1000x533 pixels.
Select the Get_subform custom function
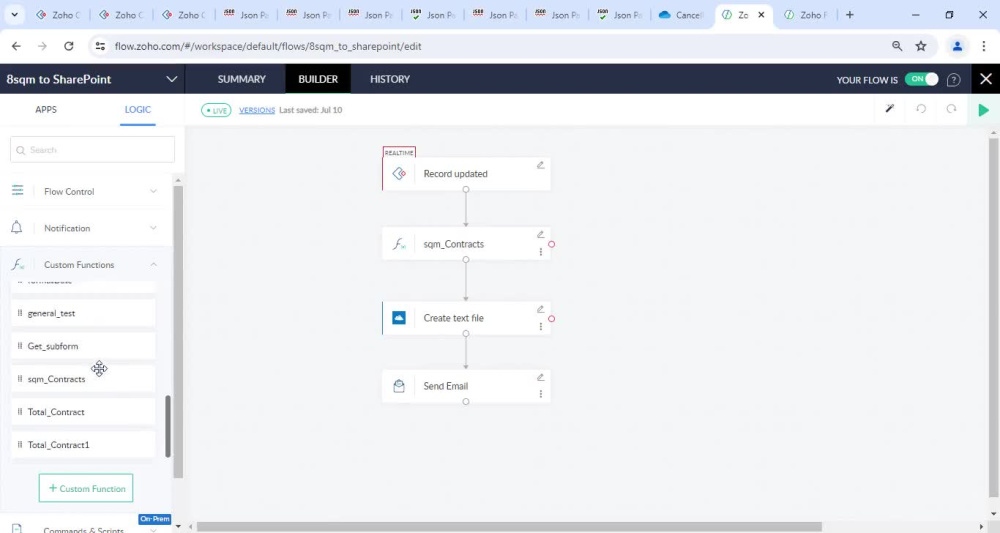click(83, 346)
